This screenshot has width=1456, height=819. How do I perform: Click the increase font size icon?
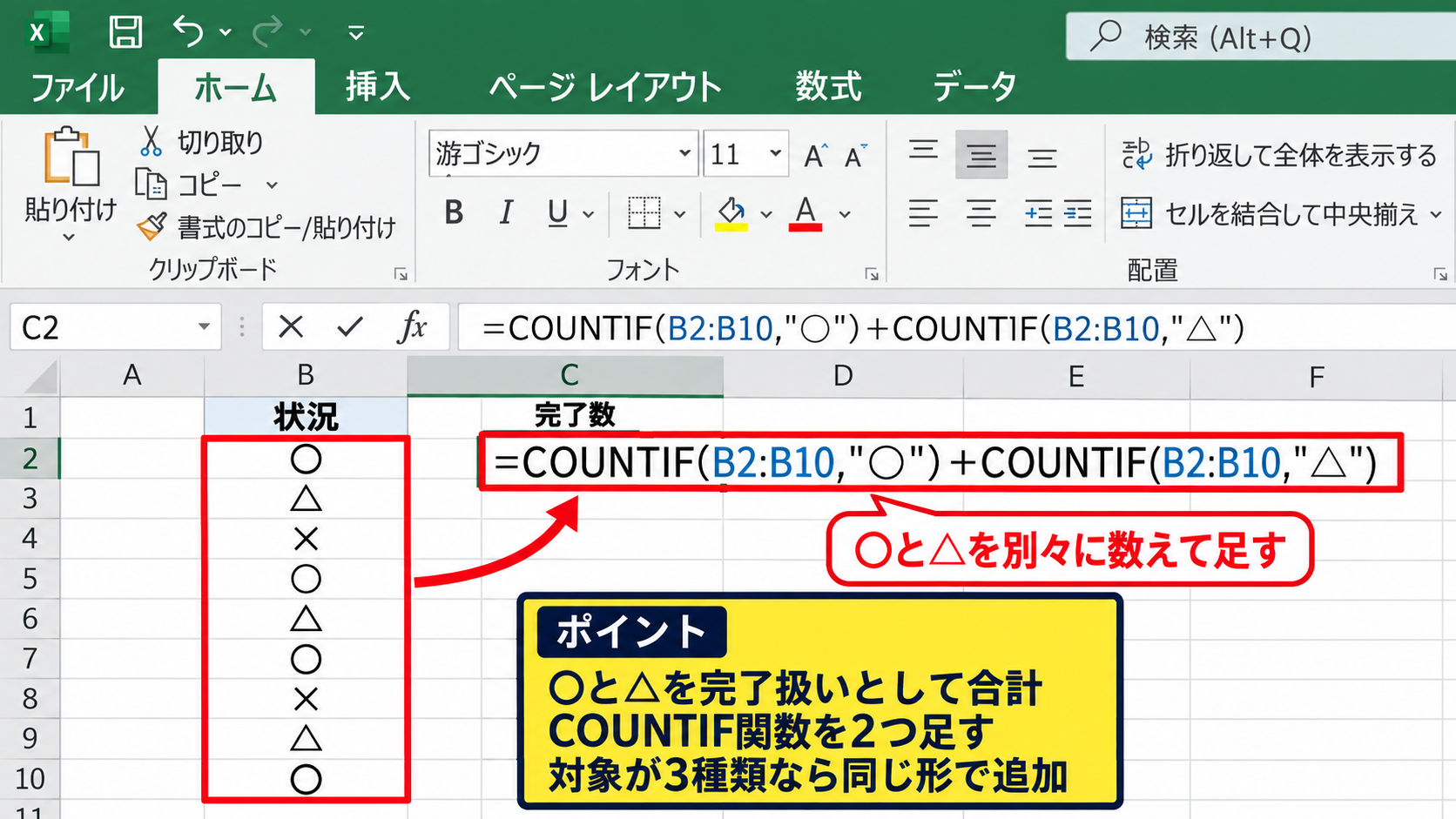point(816,155)
